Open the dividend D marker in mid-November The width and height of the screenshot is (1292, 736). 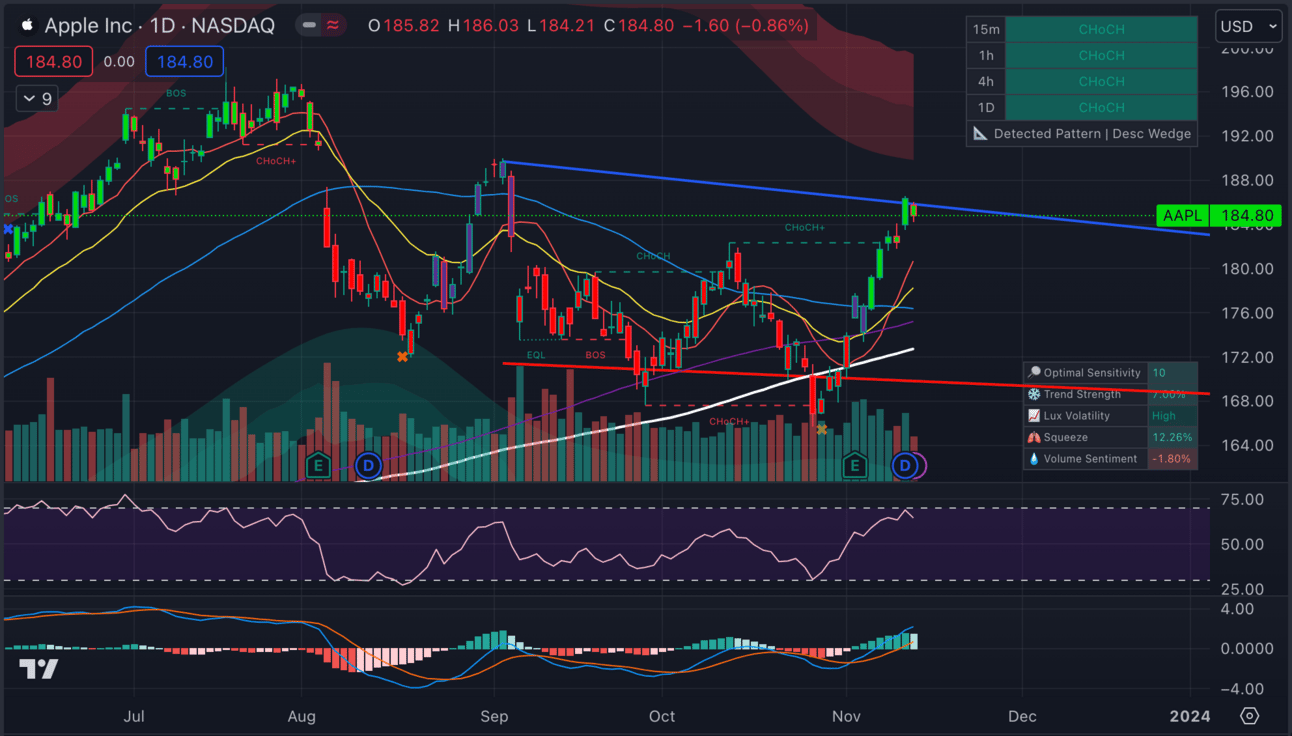(906, 465)
